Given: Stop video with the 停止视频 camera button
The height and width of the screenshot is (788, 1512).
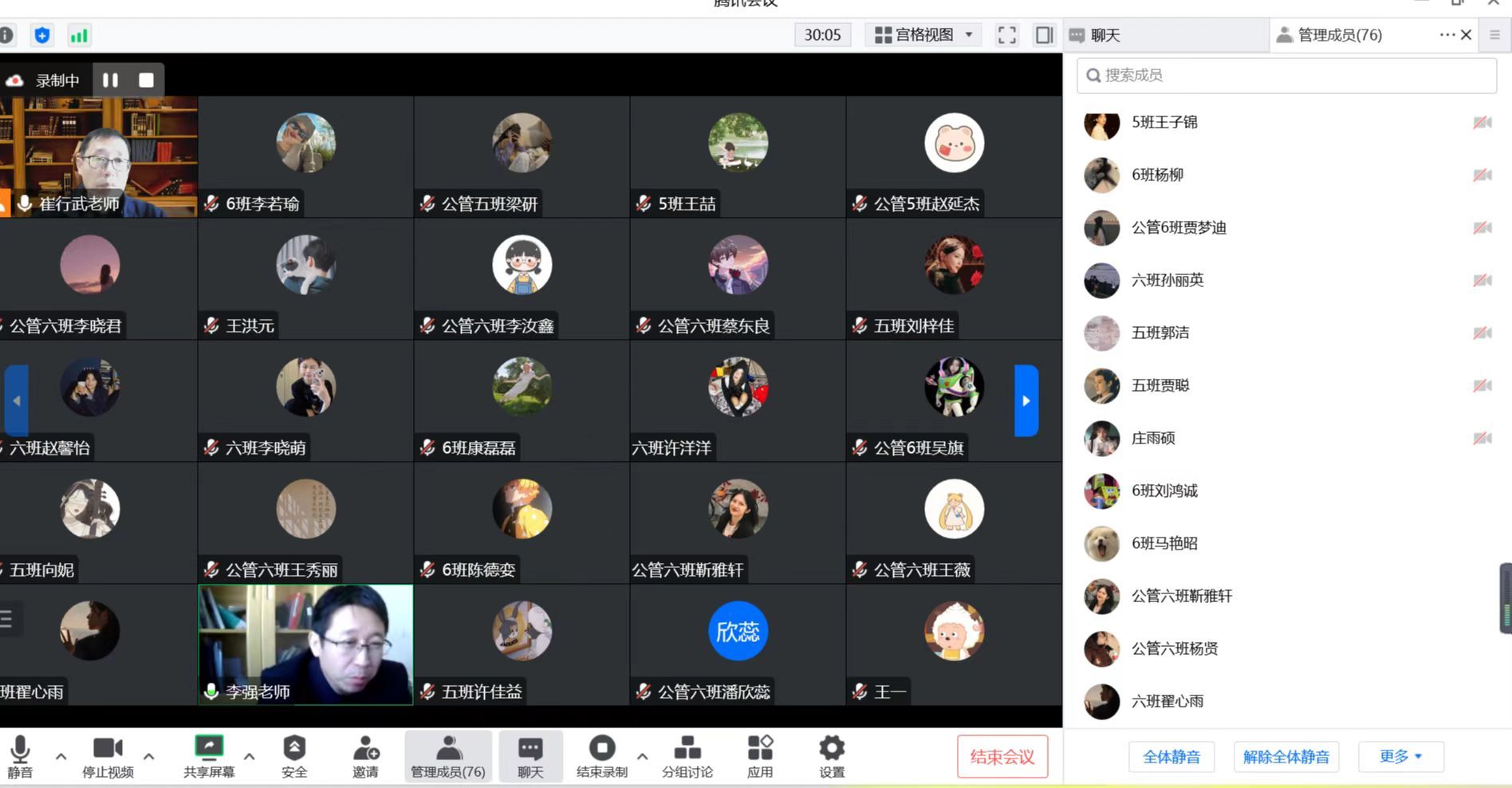Looking at the screenshot, I should (x=108, y=756).
